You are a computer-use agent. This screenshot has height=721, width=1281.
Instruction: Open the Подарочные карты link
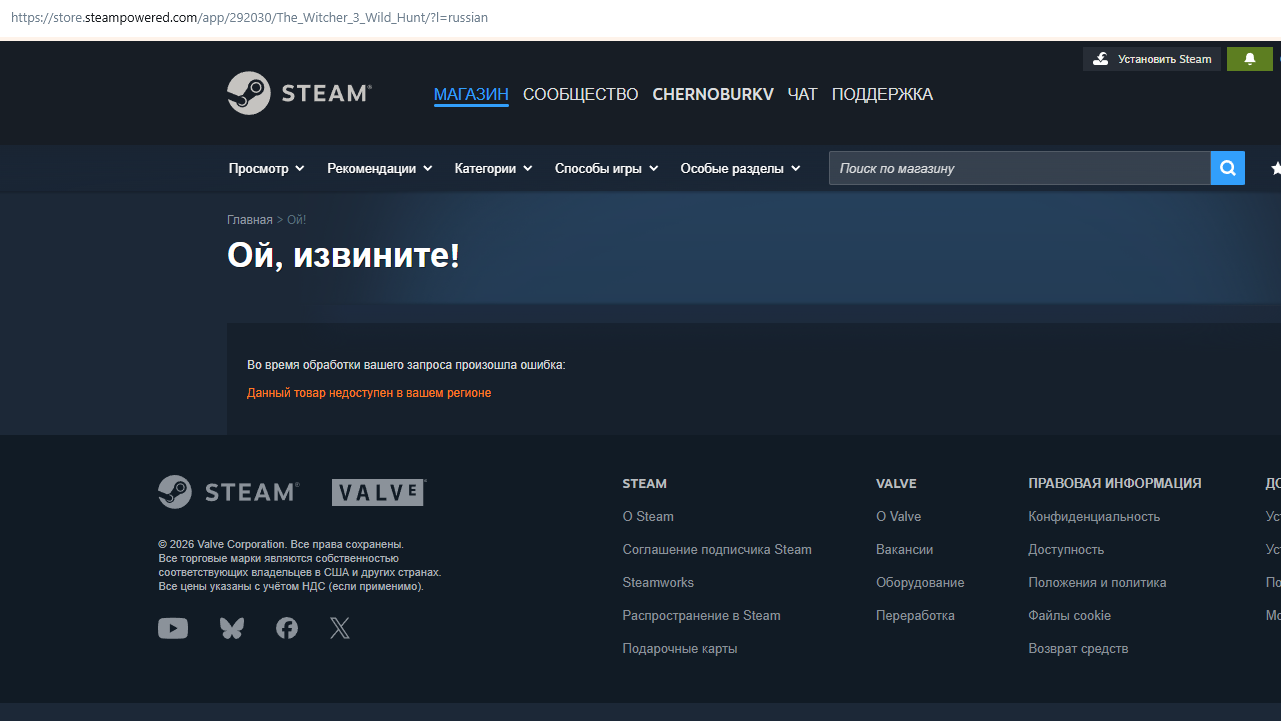tap(680, 649)
